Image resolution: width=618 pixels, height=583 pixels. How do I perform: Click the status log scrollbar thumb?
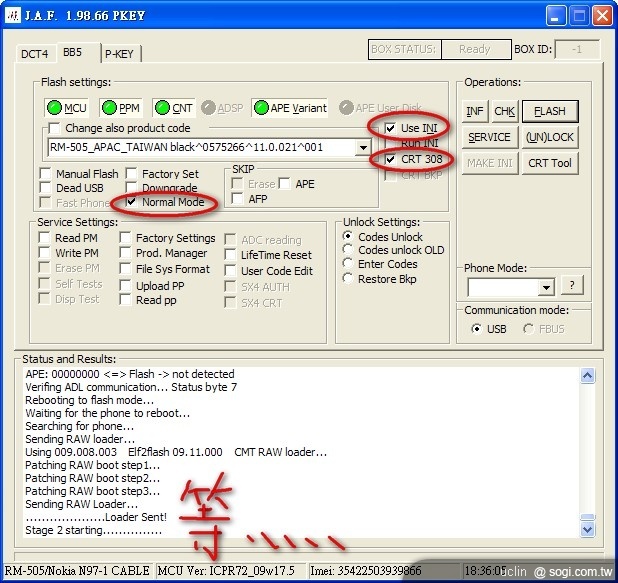pos(587,517)
